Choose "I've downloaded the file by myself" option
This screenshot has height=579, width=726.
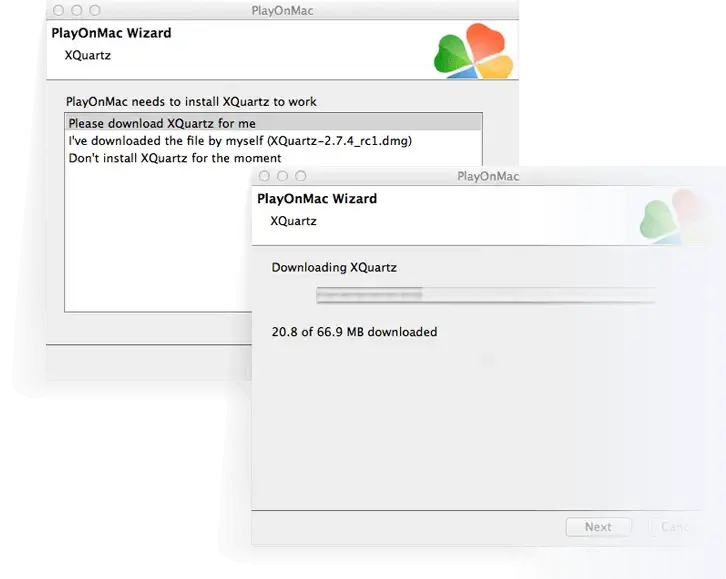pos(240,141)
